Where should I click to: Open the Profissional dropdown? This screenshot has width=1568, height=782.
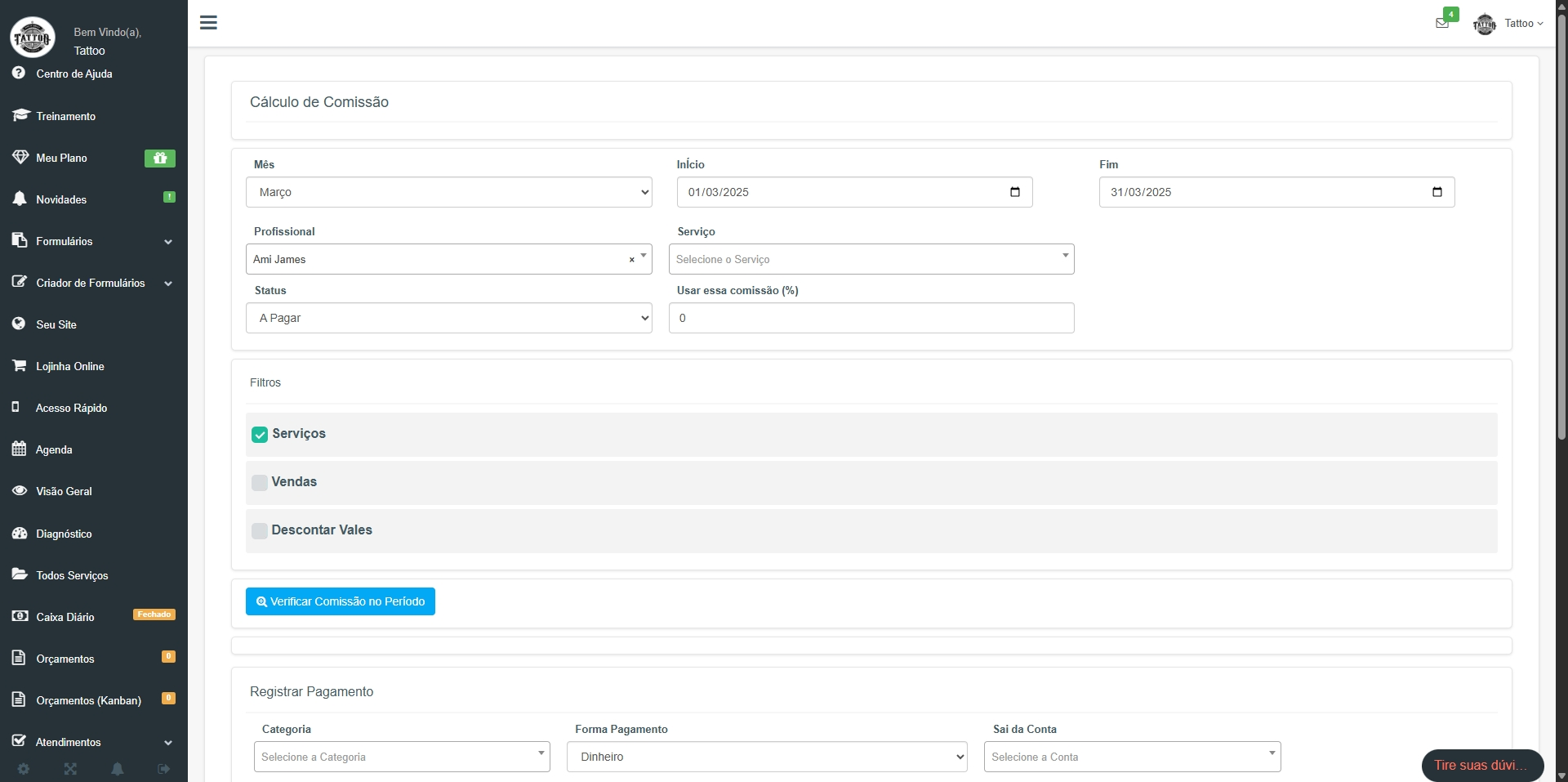click(449, 259)
